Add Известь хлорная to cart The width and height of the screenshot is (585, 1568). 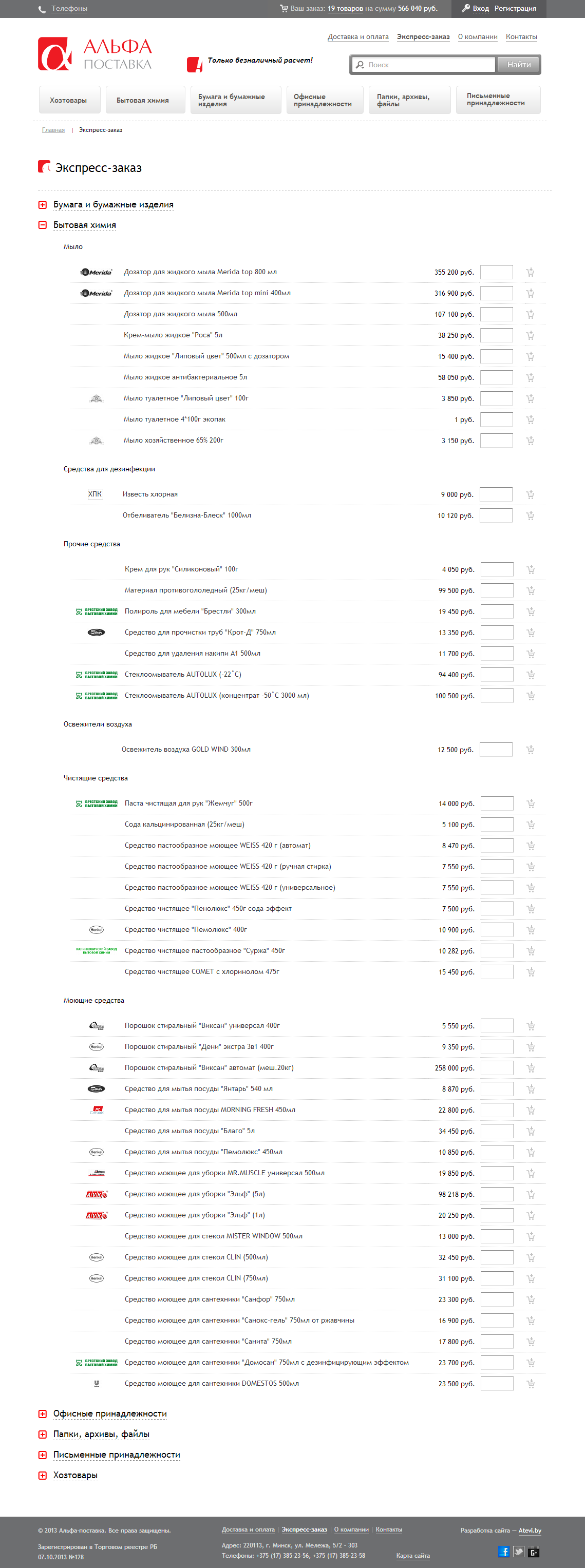(530, 494)
